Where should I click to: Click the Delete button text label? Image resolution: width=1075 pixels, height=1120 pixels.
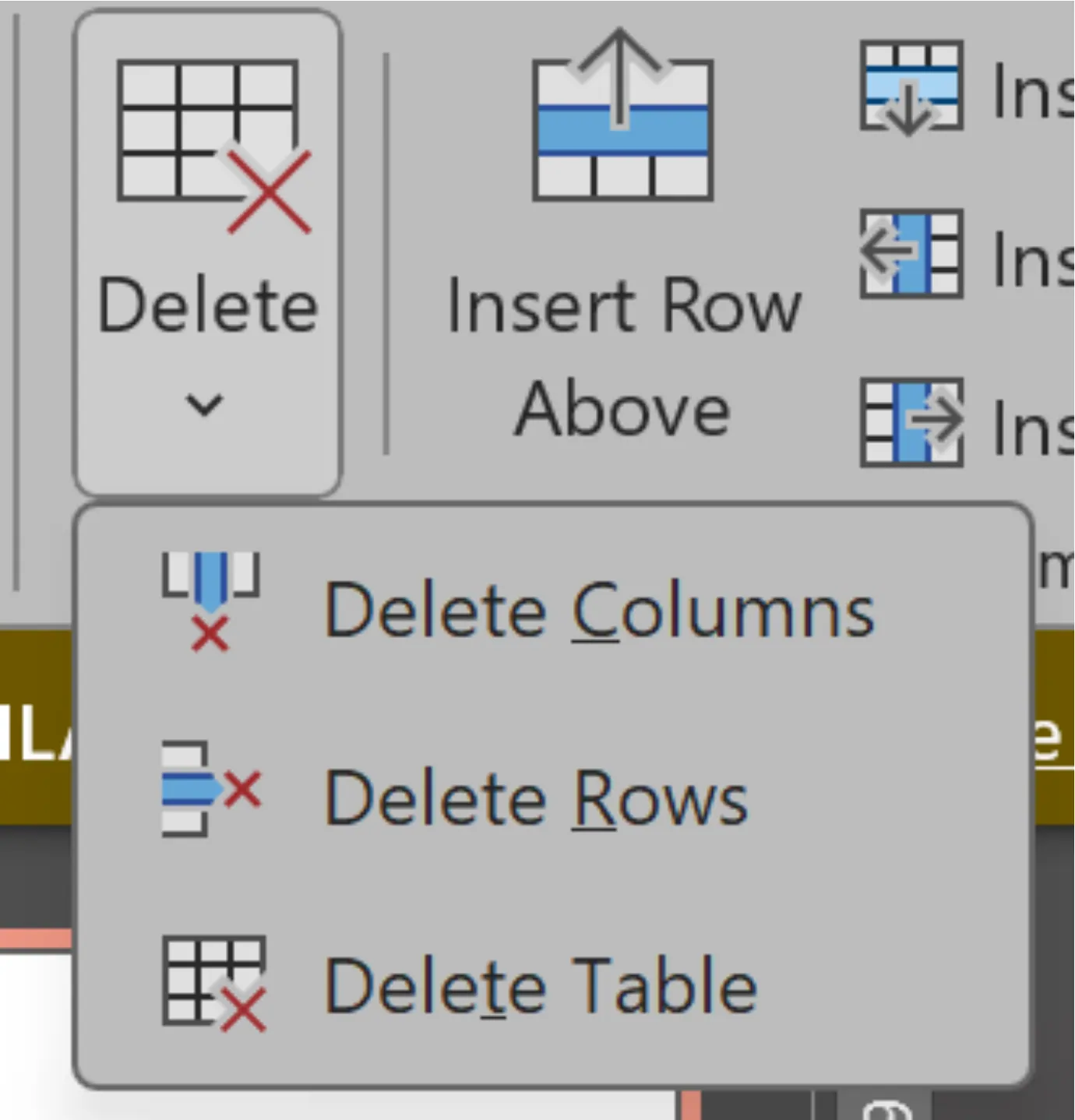point(208,307)
